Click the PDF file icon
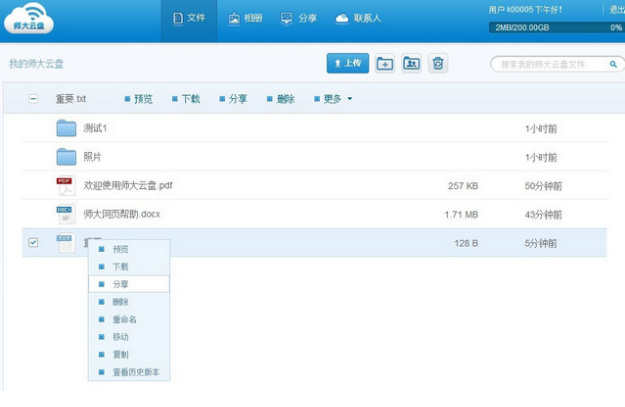This screenshot has width=625, height=407. click(65, 186)
